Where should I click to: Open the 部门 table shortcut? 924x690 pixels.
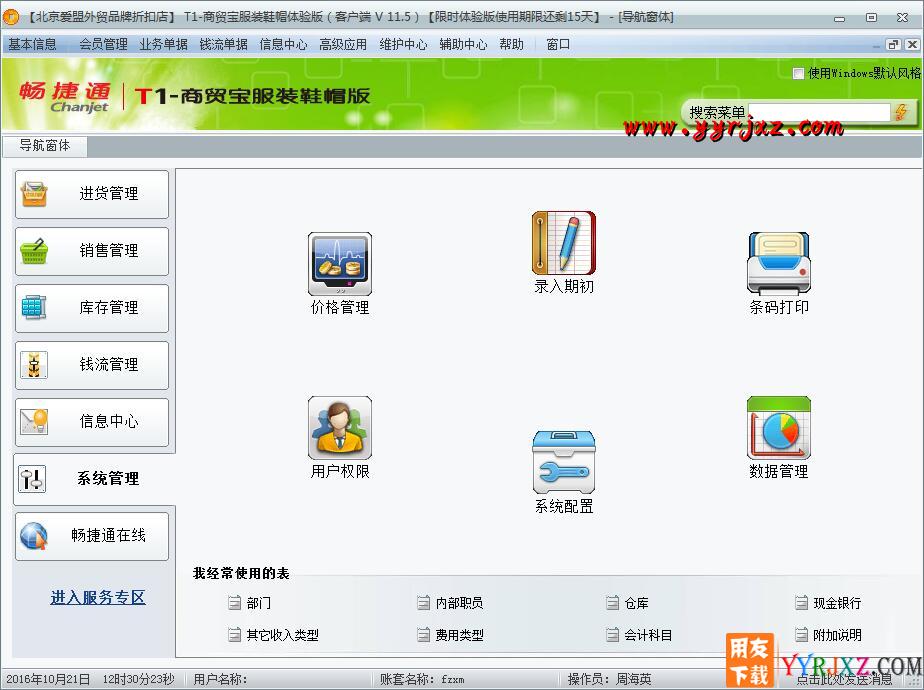pyautogui.click(x=250, y=603)
